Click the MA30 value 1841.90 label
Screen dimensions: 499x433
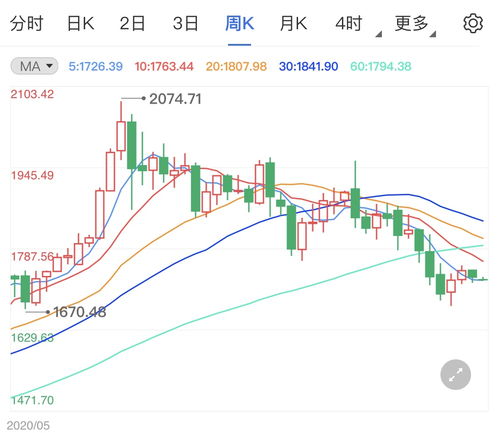pos(309,66)
